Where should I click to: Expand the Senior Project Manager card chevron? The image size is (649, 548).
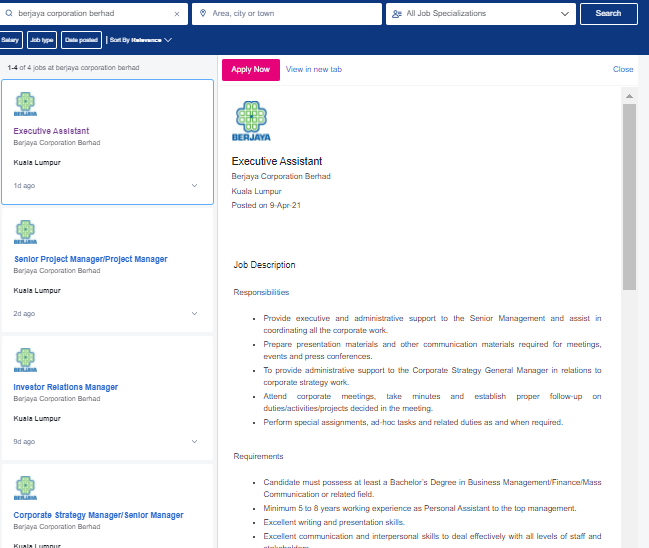point(195,313)
